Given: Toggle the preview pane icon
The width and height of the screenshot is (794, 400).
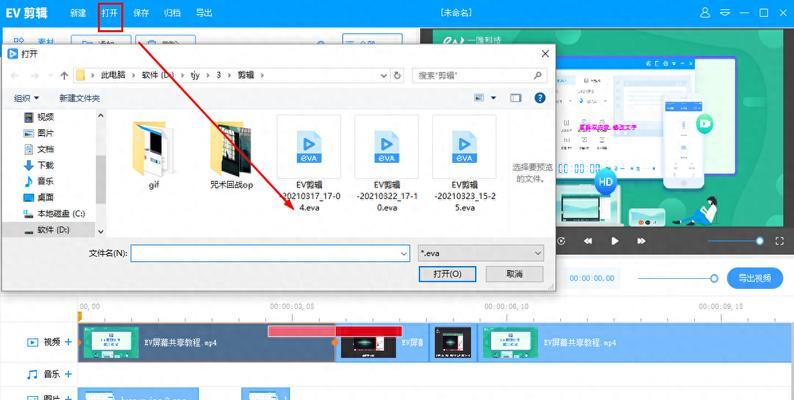Looking at the screenshot, I should coord(515,98).
